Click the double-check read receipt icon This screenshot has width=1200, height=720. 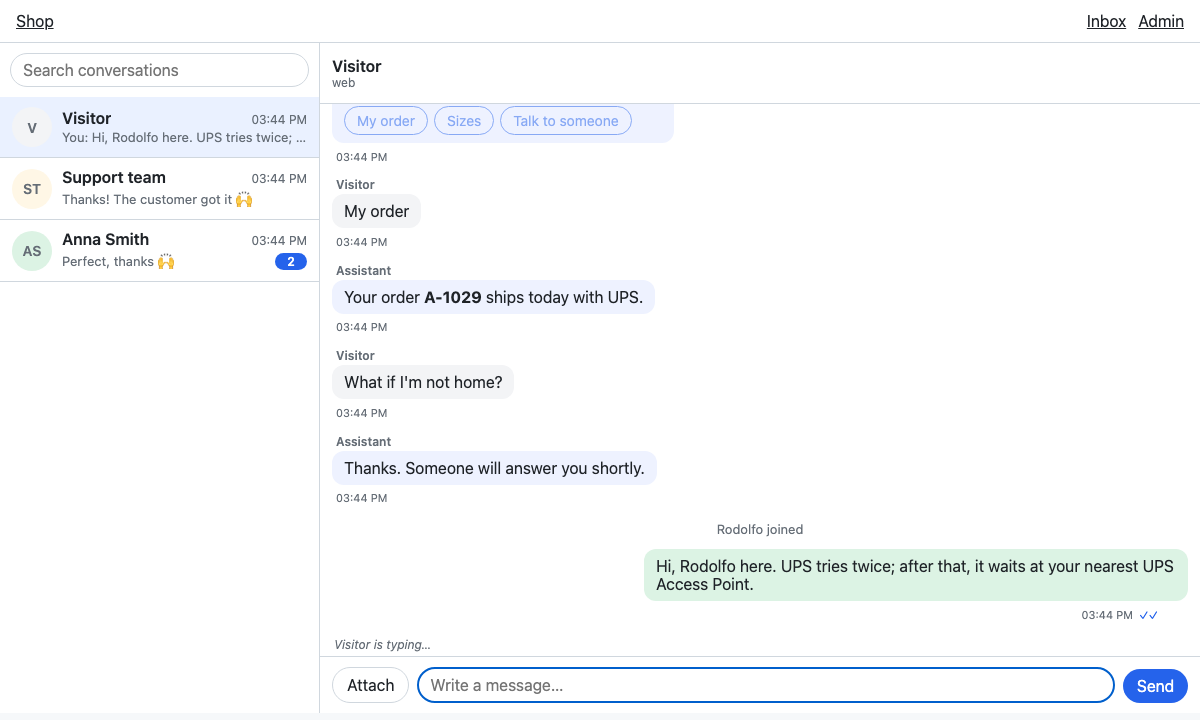[x=1148, y=615]
